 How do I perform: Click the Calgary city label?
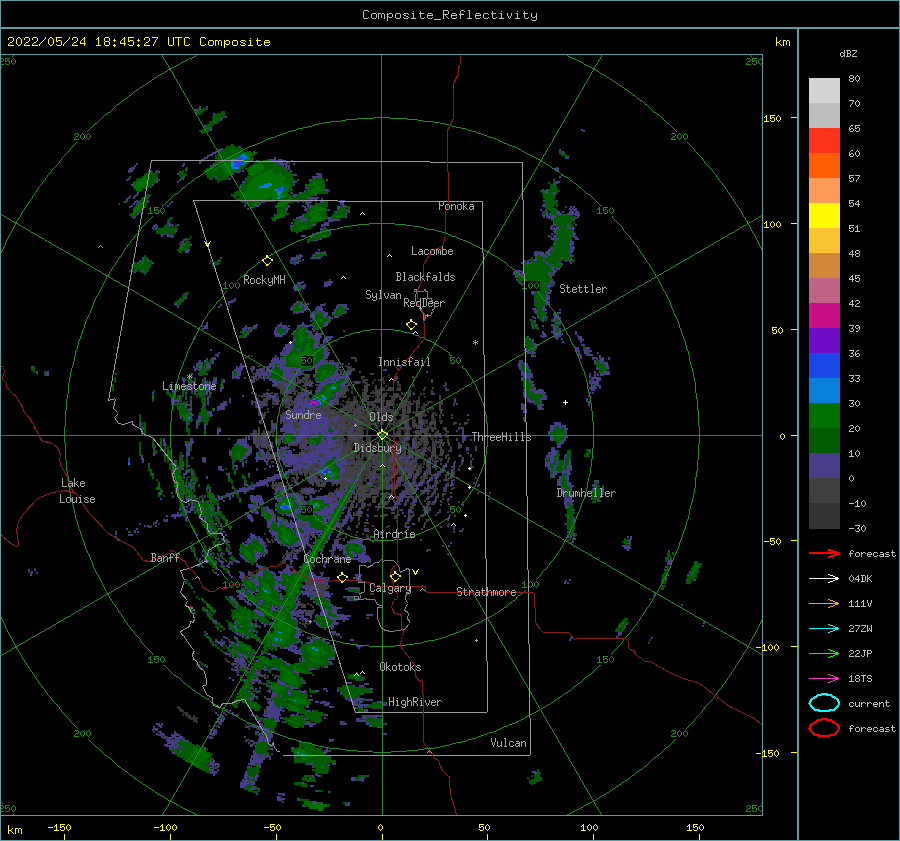(390, 588)
